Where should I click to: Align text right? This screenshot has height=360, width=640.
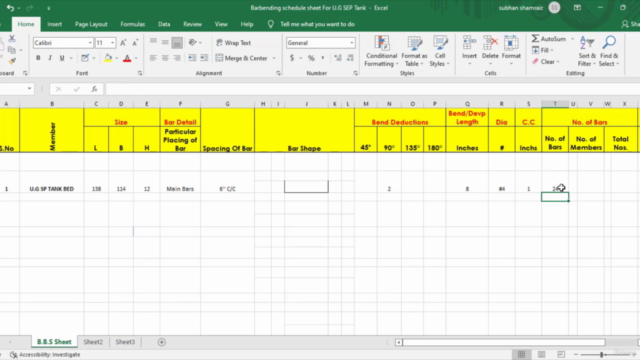click(177, 58)
